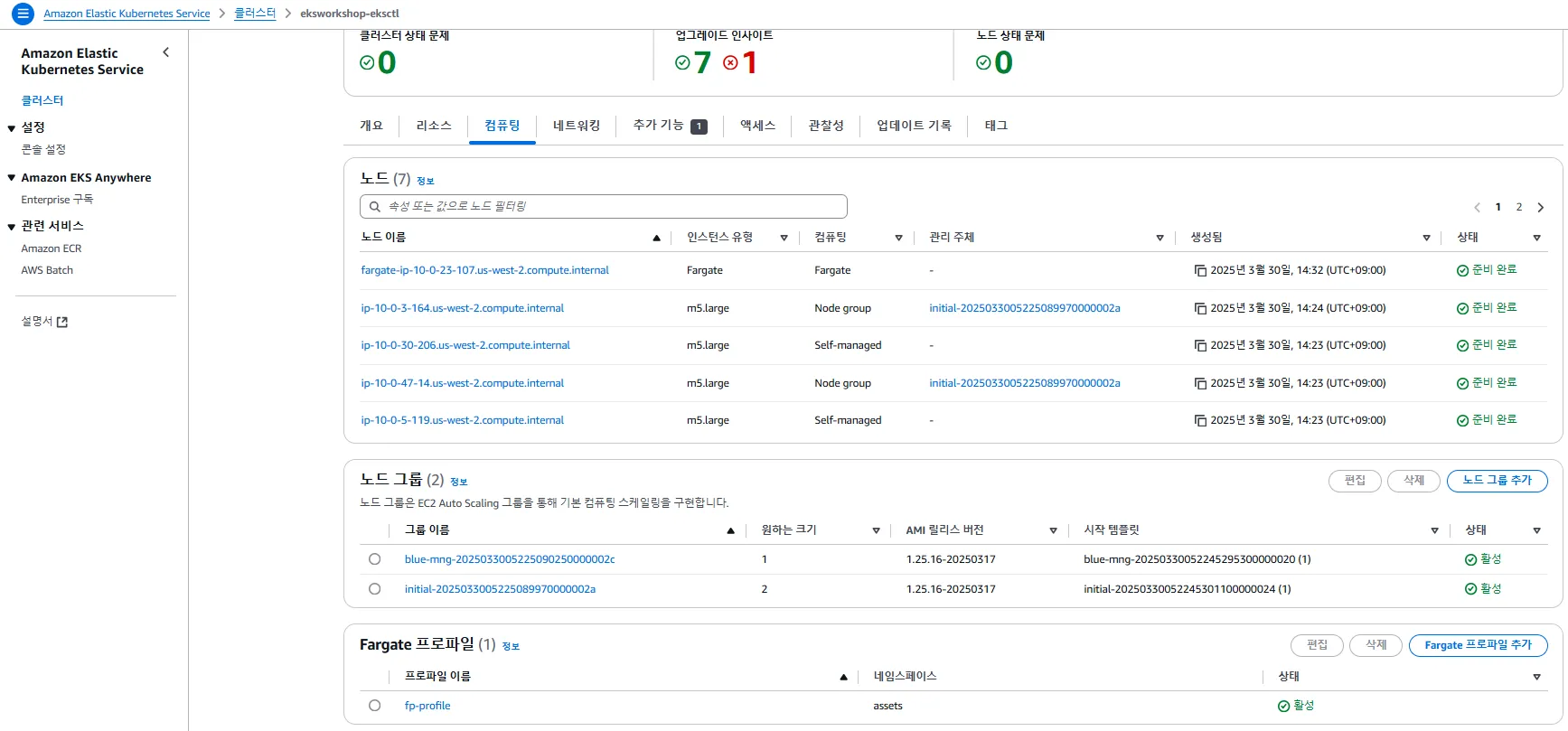Open Amazon ECR in the sidebar
The height and width of the screenshot is (731, 1568).
[52, 248]
